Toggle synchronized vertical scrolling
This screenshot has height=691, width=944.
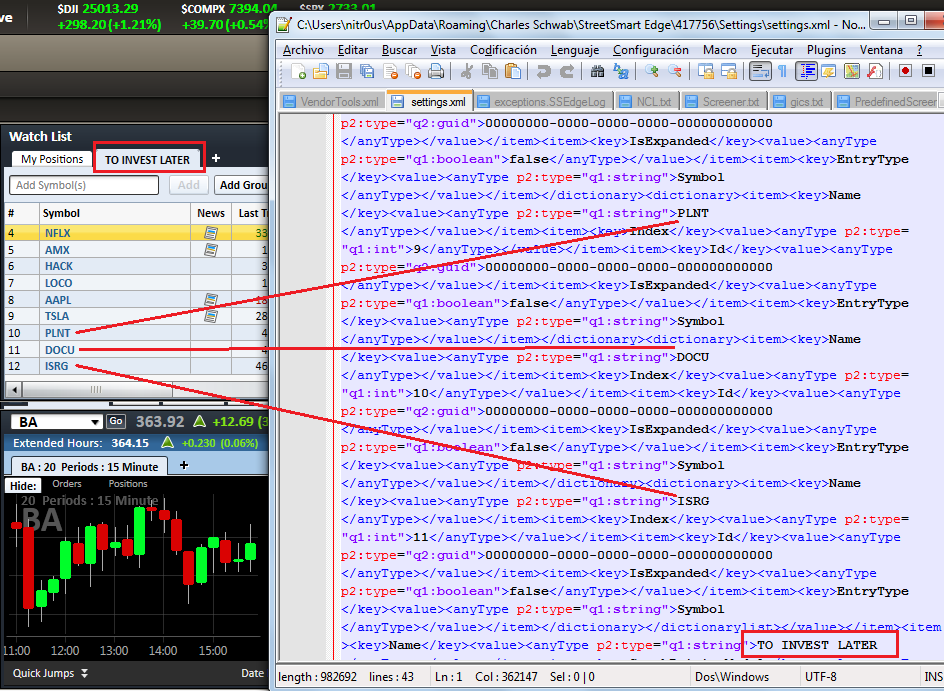[706, 72]
